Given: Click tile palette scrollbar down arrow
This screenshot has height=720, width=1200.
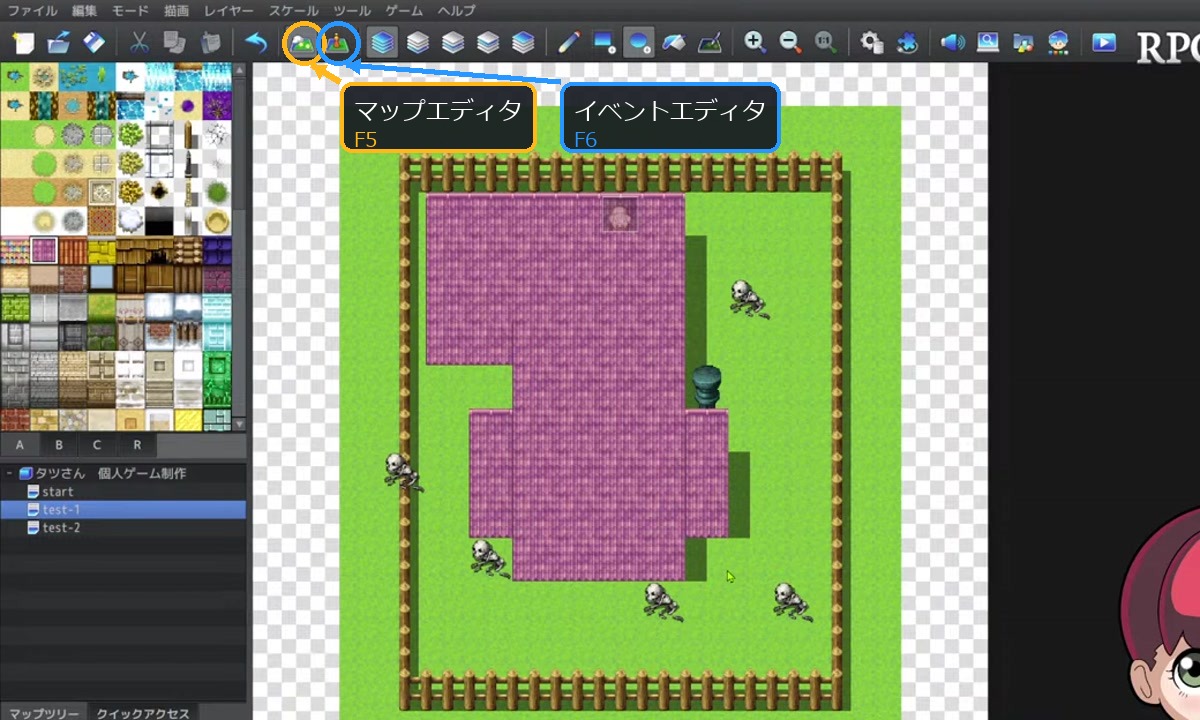Looking at the screenshot, I should click(x=239, y=424).
